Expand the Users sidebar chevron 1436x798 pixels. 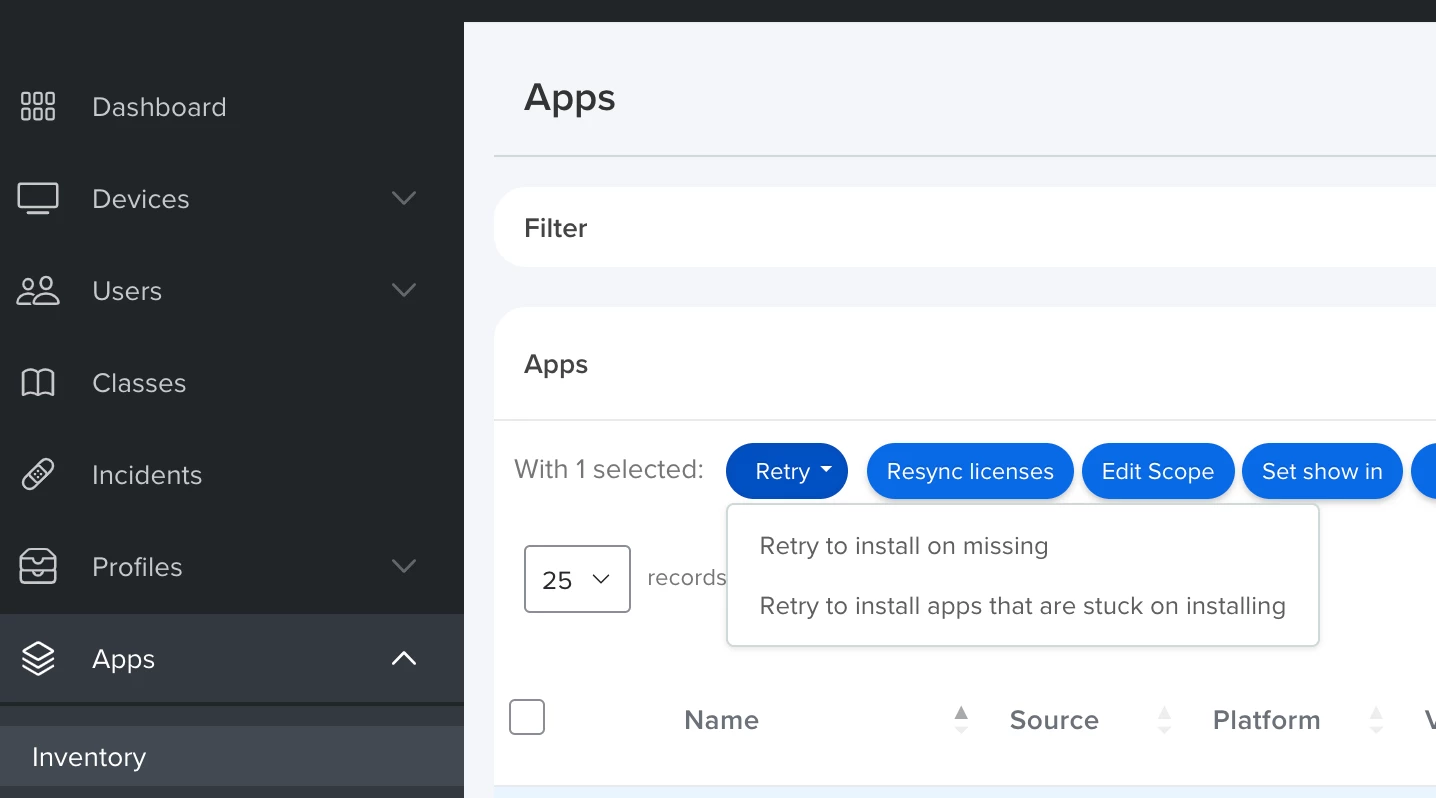click(404, 290)
